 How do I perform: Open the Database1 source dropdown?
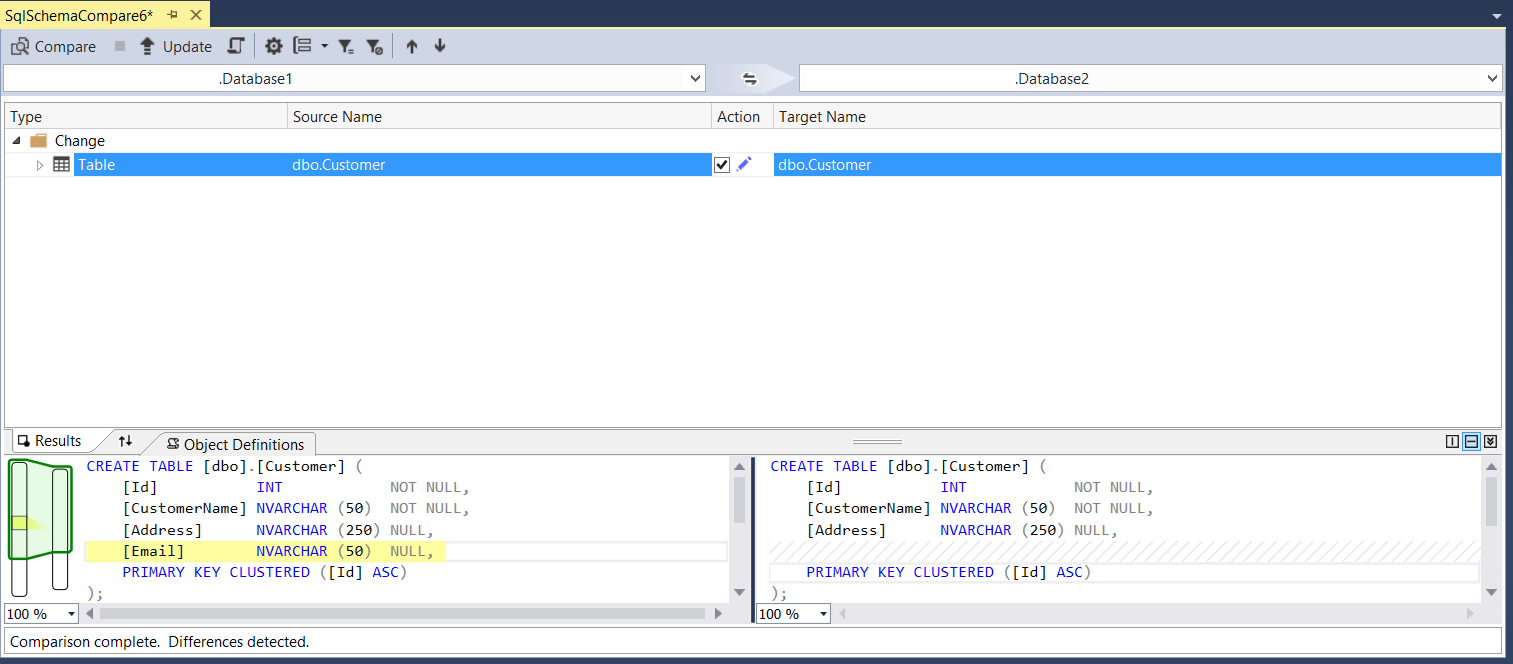pyautogui.click(x=697, y=78)
